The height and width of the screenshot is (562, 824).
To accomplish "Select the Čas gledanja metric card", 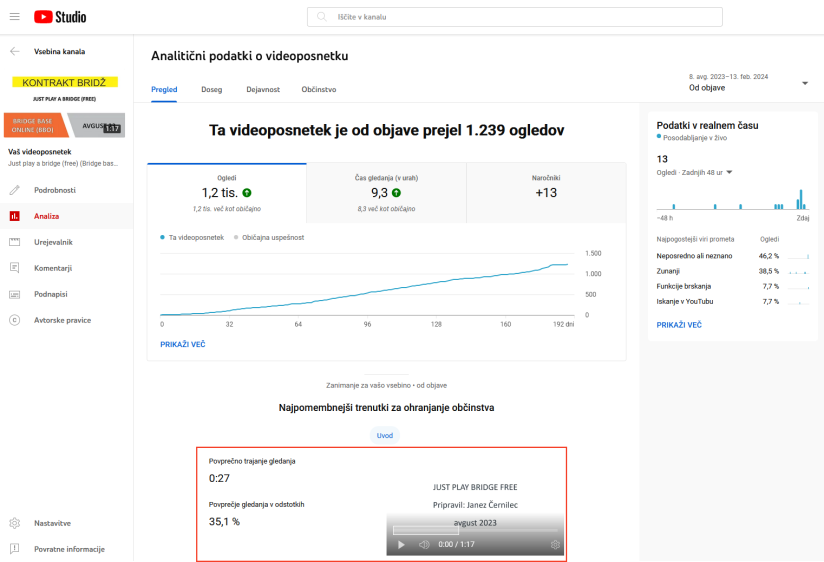I will point(385,193).
